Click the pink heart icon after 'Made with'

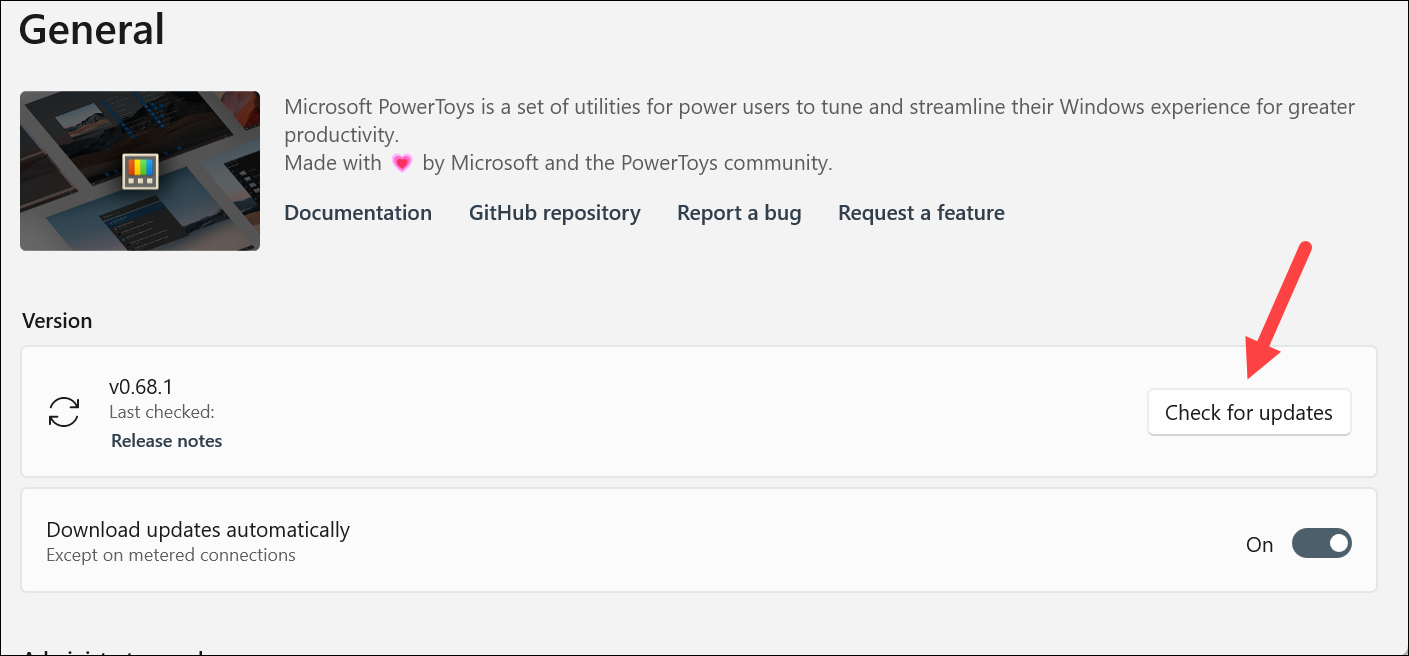(x=401, y=163)
